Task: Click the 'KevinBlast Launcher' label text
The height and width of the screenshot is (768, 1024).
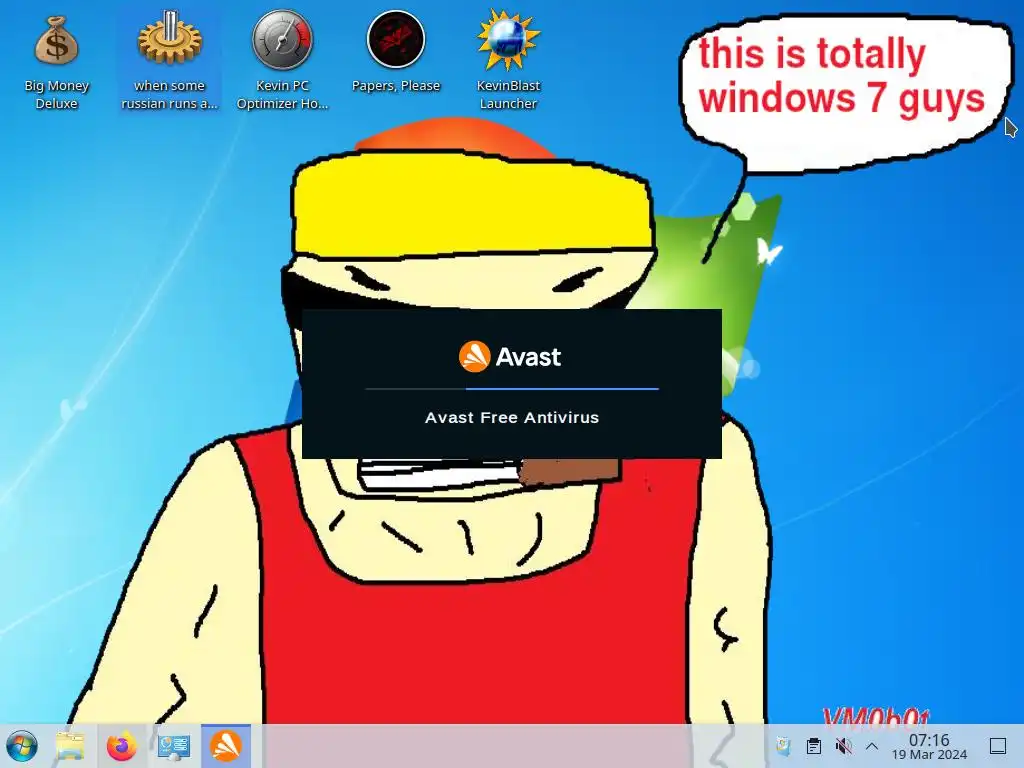Action: (x=508, y=95)
